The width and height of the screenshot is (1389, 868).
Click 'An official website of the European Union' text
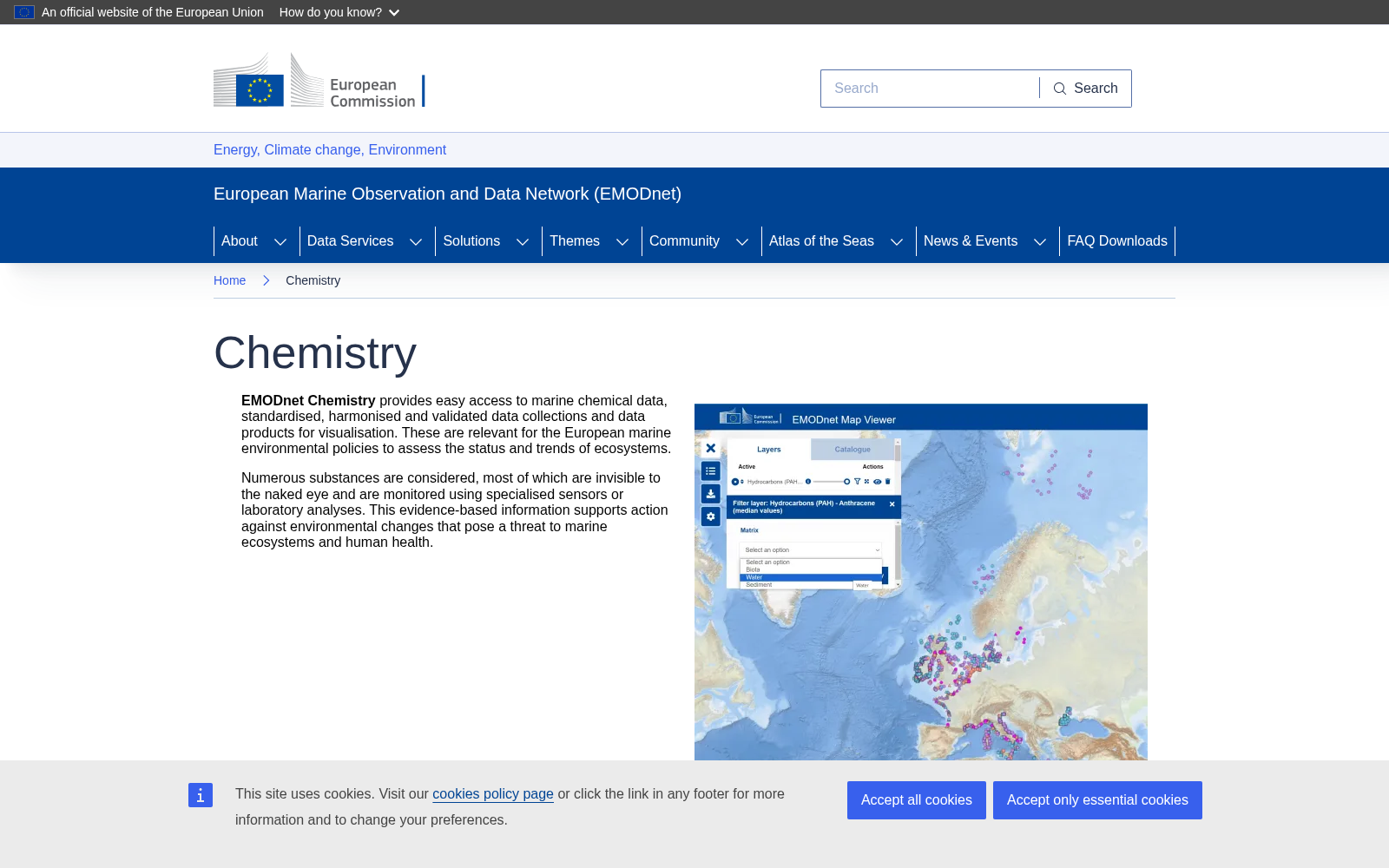pyautogui.click(x=153, y=12)
